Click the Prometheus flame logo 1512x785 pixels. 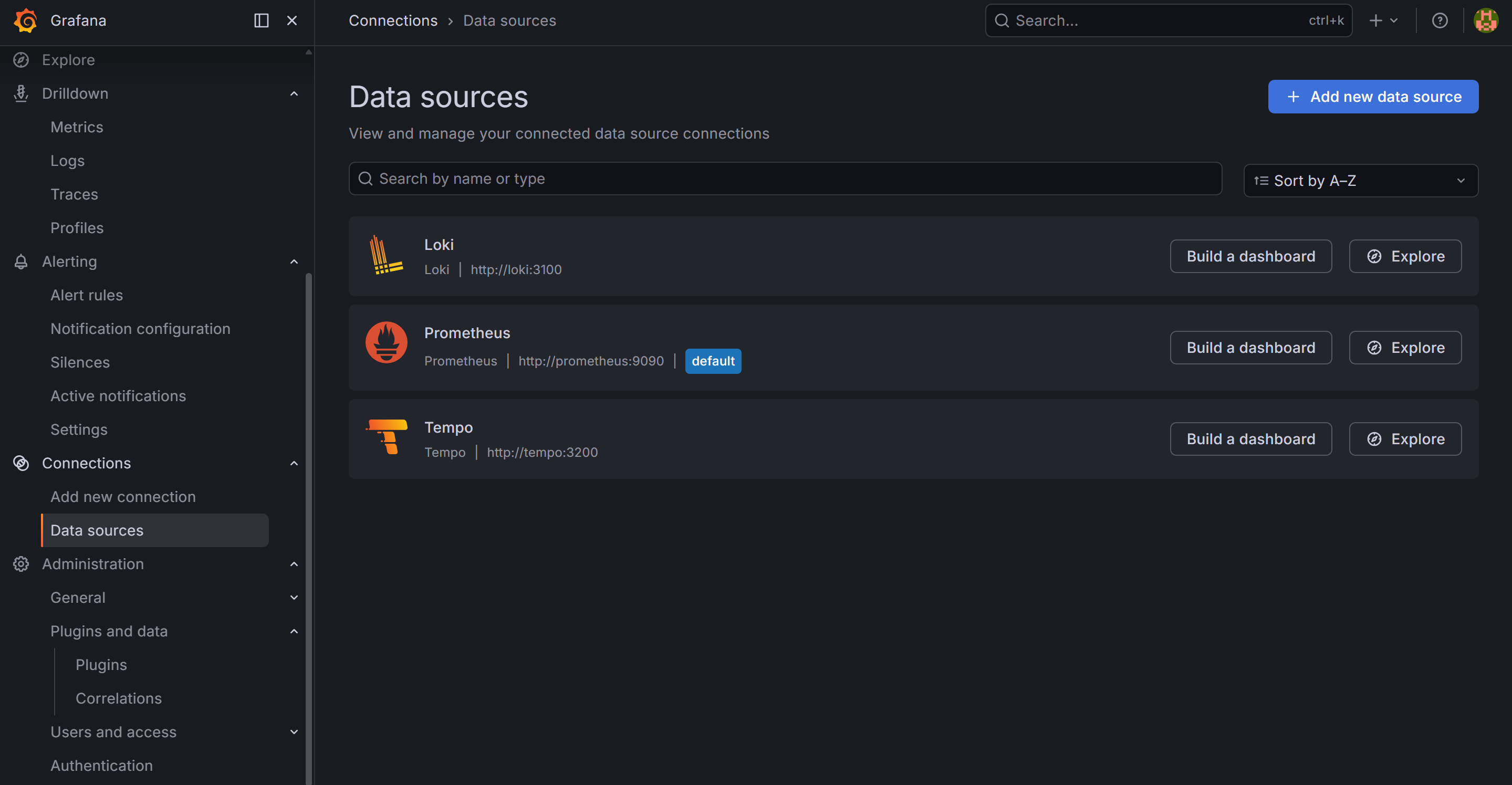(x=386, y=342)
